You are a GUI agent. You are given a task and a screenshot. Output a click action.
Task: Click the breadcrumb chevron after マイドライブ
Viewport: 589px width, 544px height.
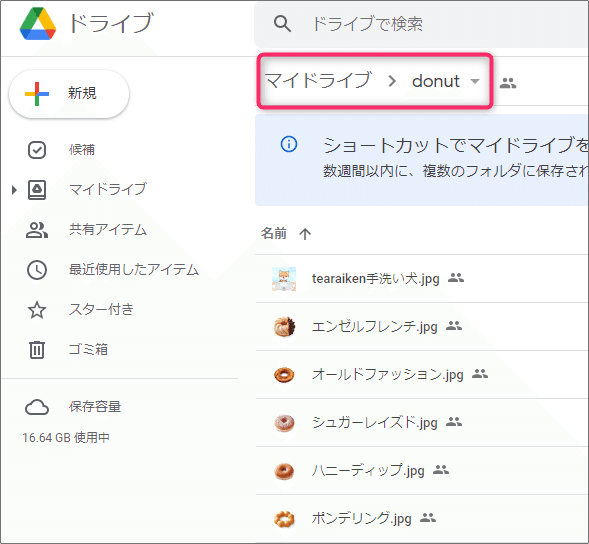tap(392, 81)
